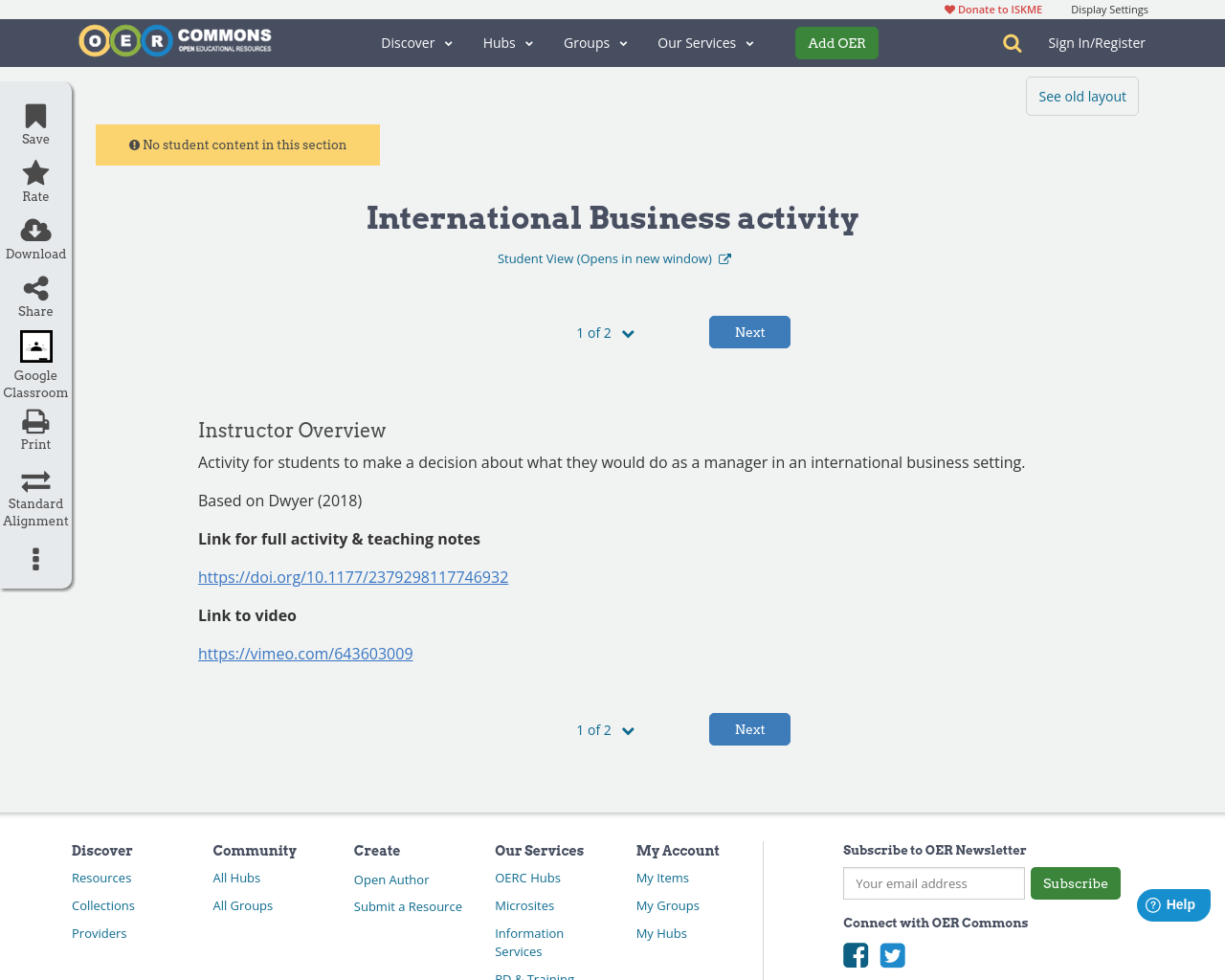Open the Our Services menu

(704, 42)
